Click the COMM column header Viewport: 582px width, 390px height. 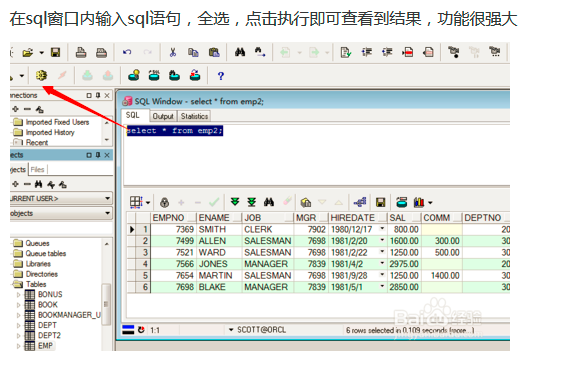[x=442, y=218]
